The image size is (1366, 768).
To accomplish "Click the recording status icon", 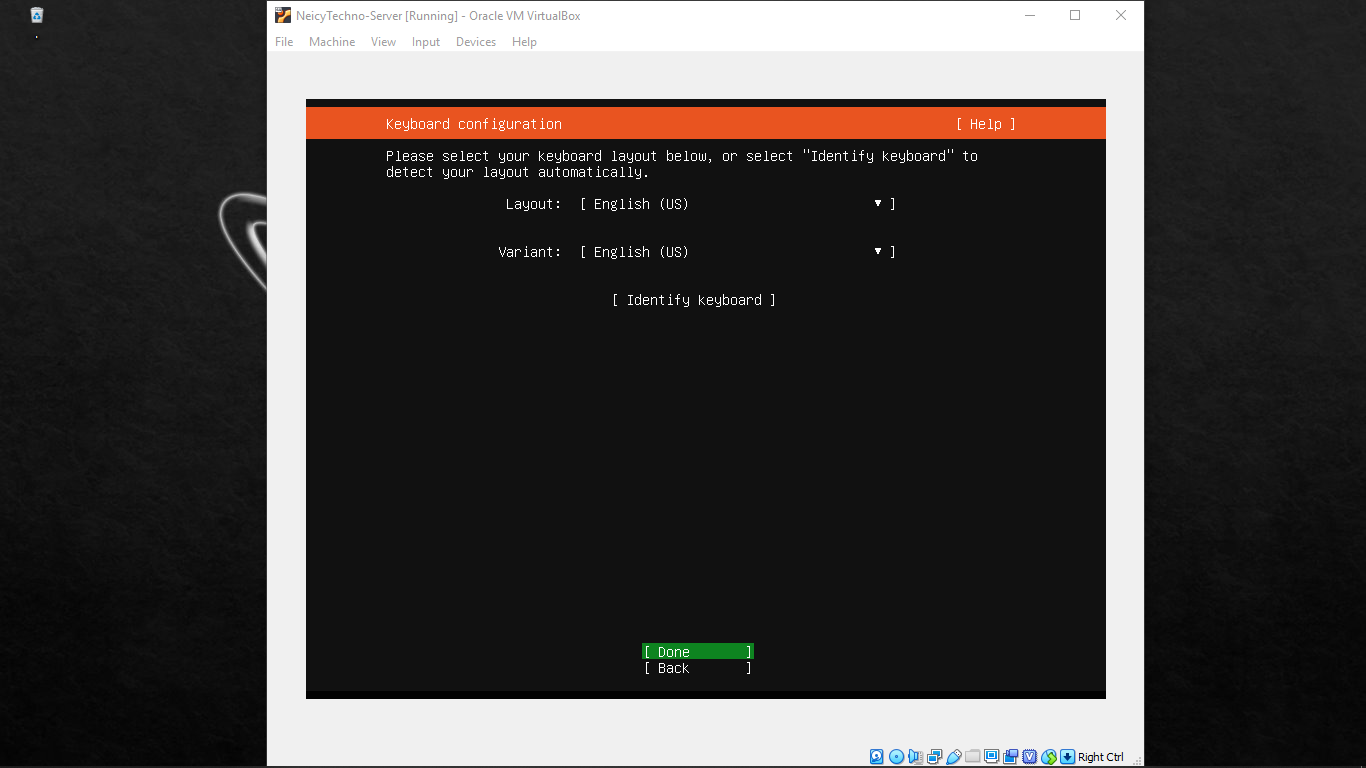I will coord(1011,757).
